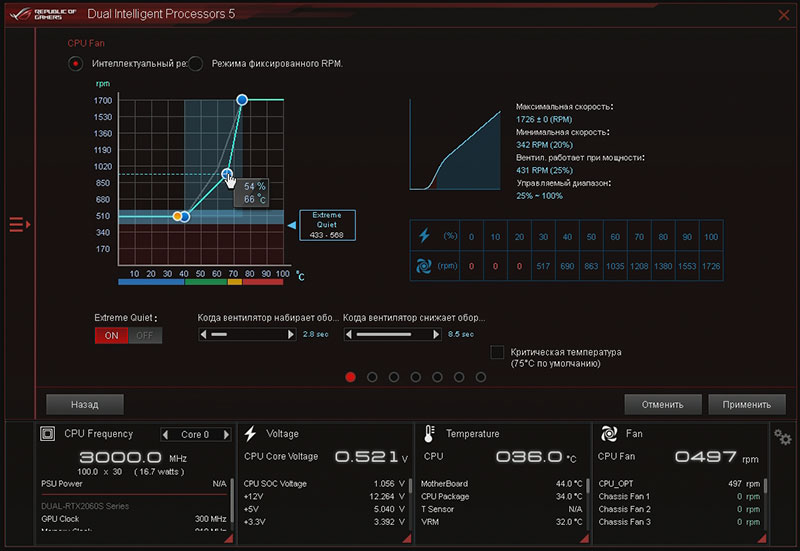Select the Режима фиксированного RPM radio button
800x551 pixels.
tap(195, 64)
